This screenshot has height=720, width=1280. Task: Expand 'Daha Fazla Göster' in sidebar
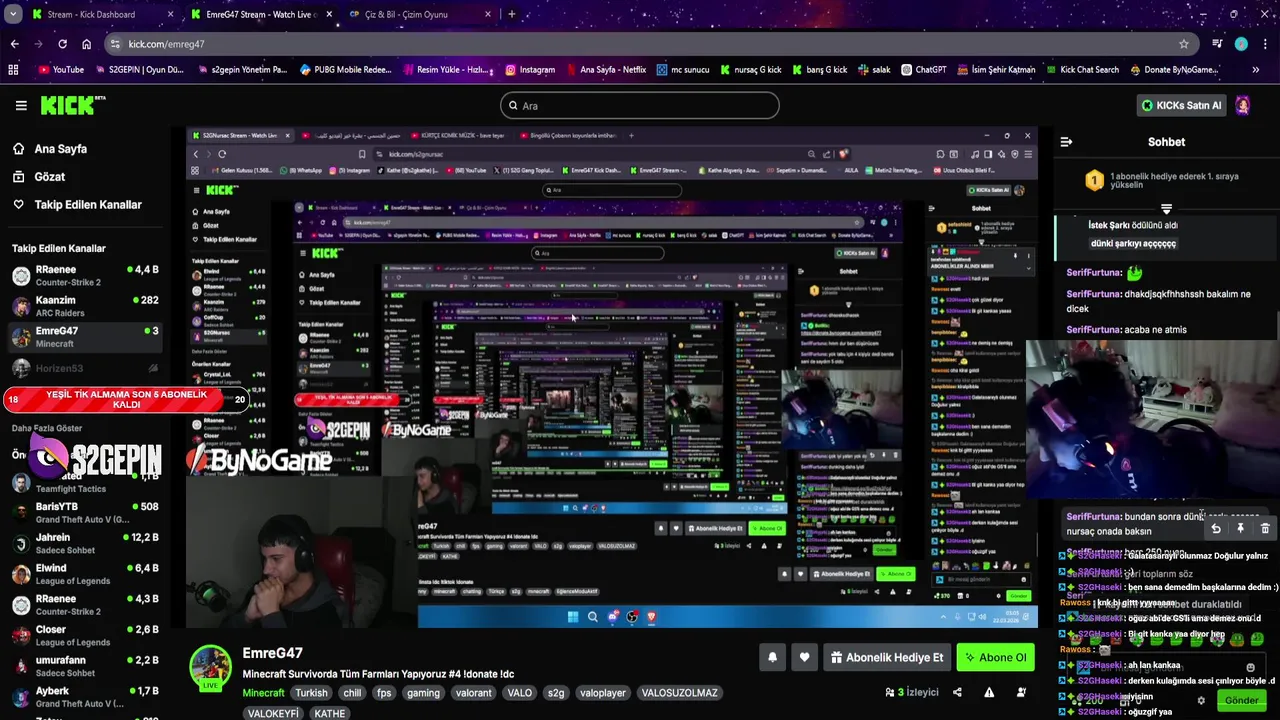47,428
